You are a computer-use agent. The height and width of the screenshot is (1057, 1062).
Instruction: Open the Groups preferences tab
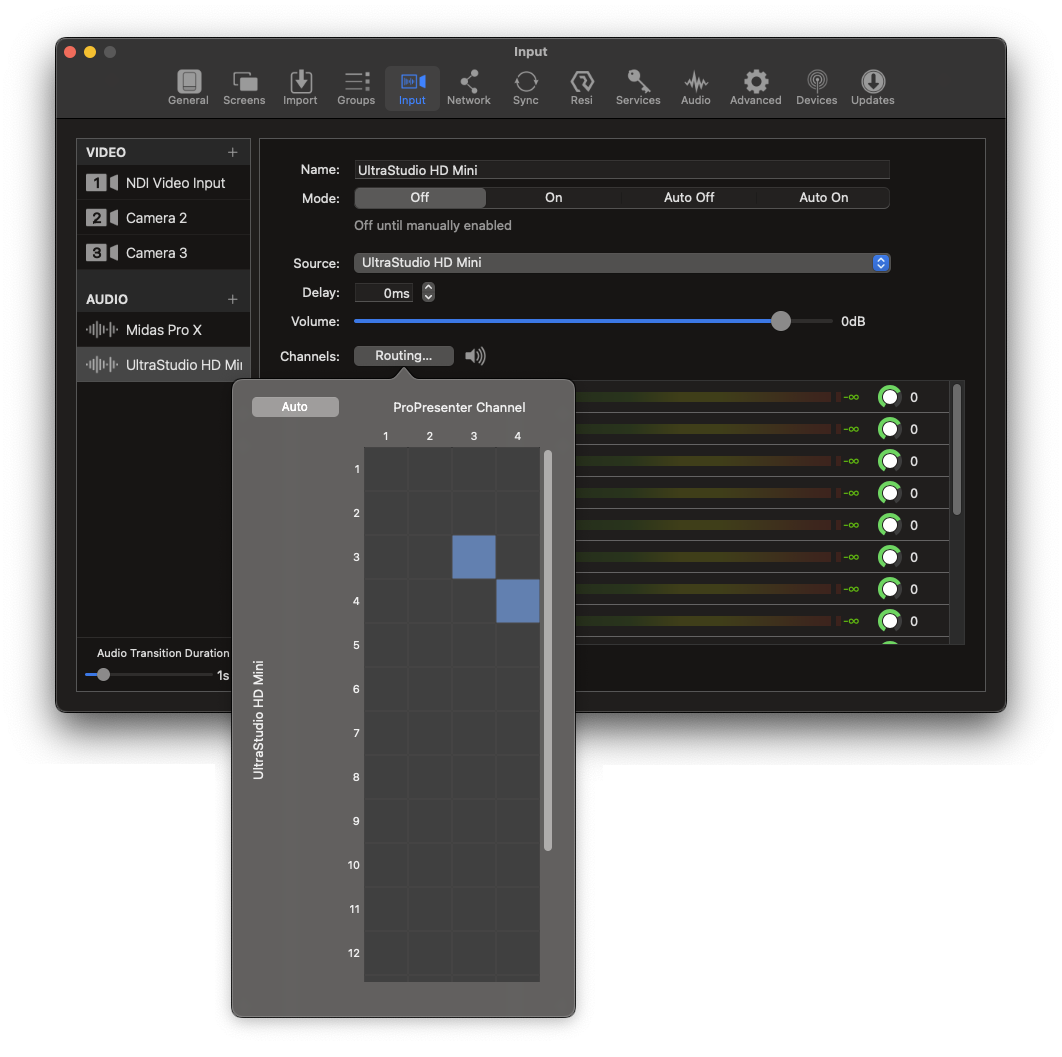tap(356, 88)
